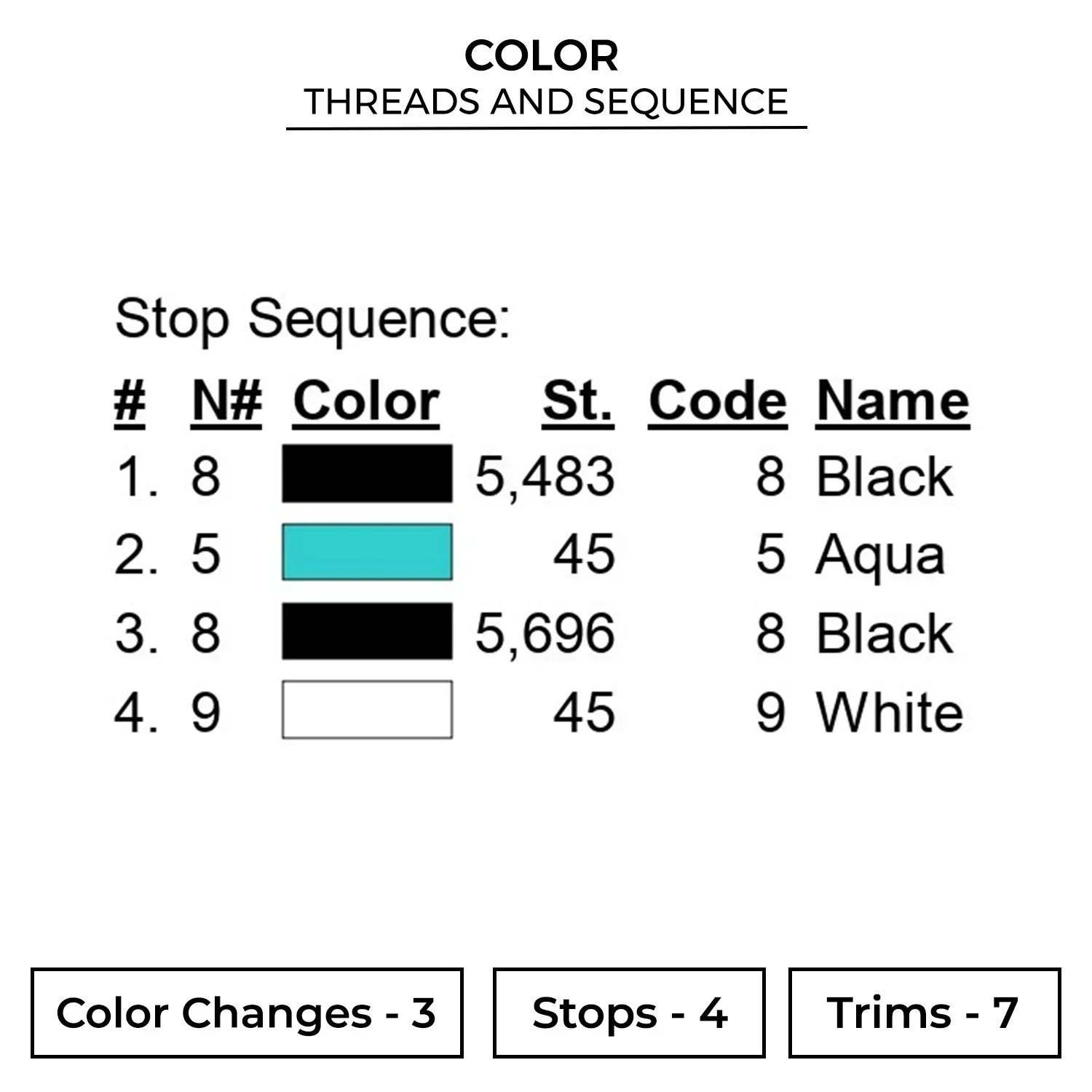Click the Trims - 7 box

[924, 1013]
